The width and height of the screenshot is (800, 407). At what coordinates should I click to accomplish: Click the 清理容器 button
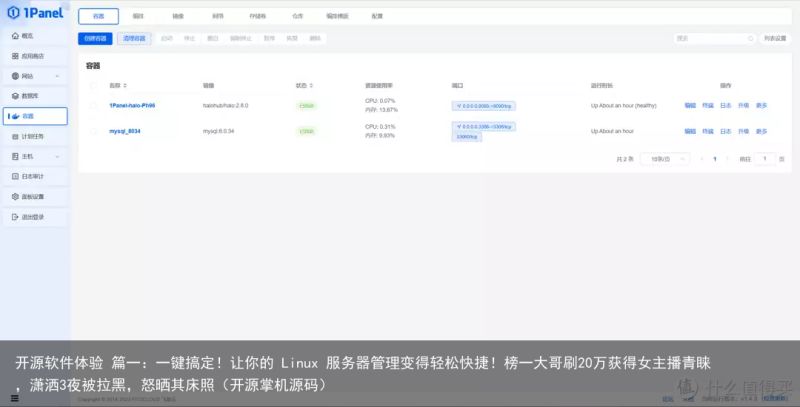134,38
